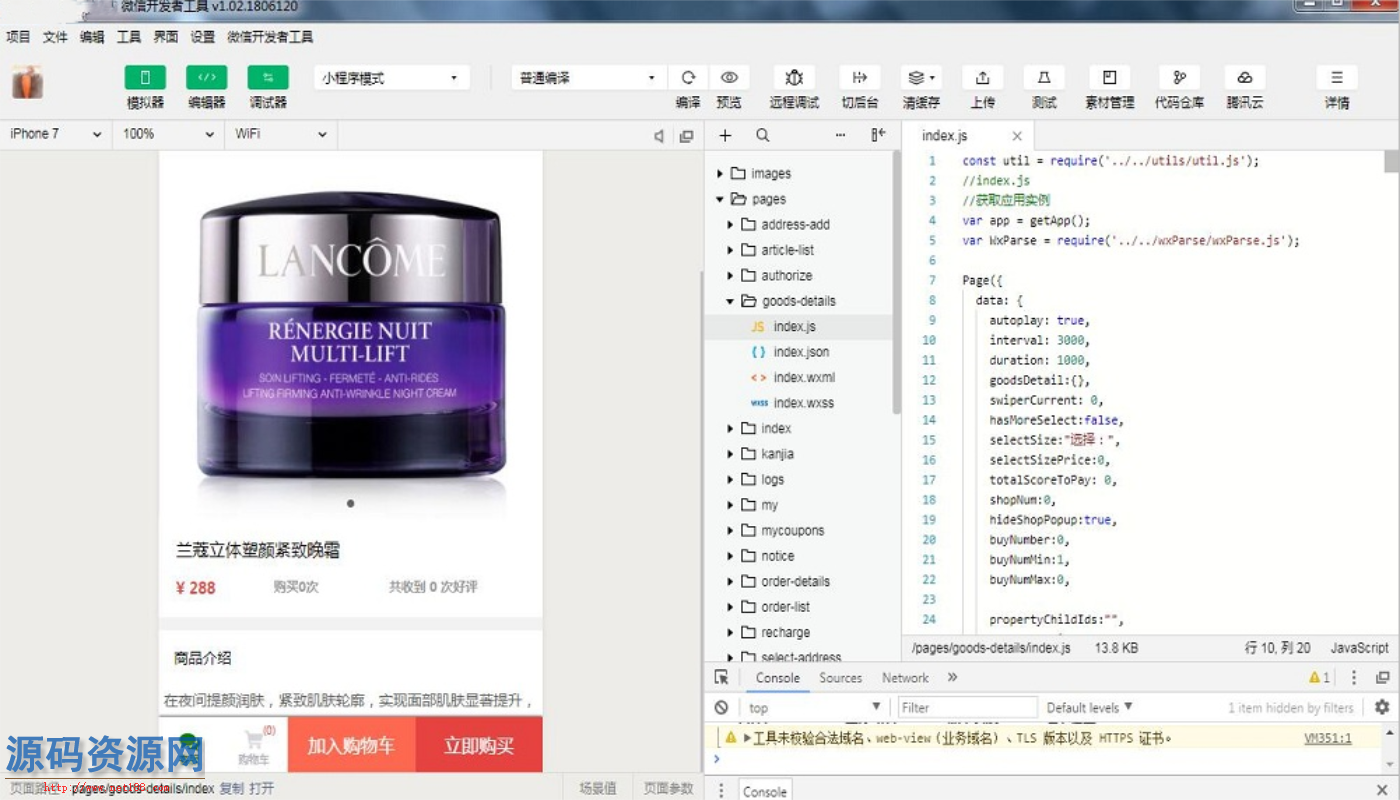1400x800 pixels.
Task: Click the console Filter input field
Action: (965, 708)
